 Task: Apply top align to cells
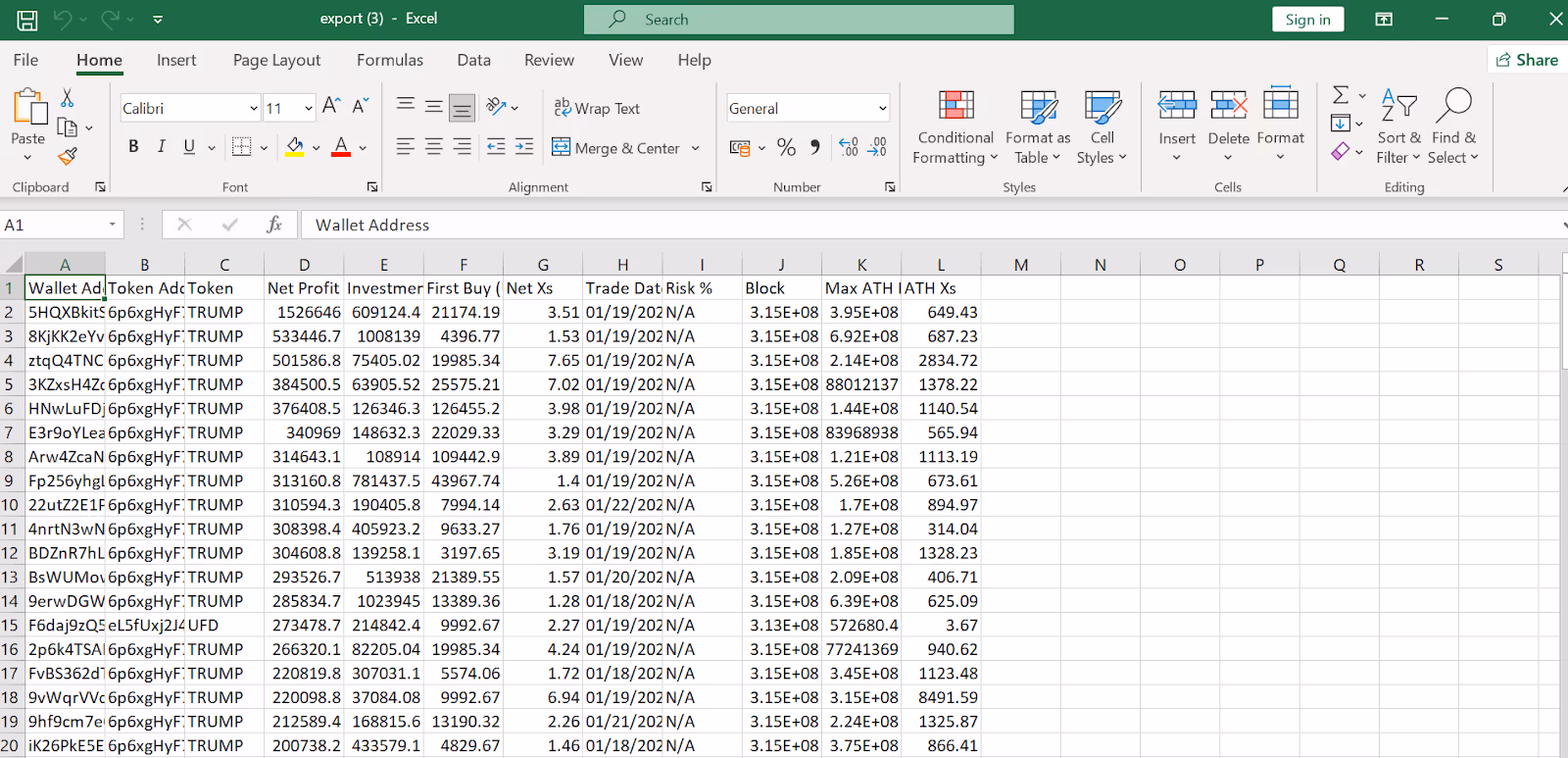pyautogui.click(x=405, y=106)
